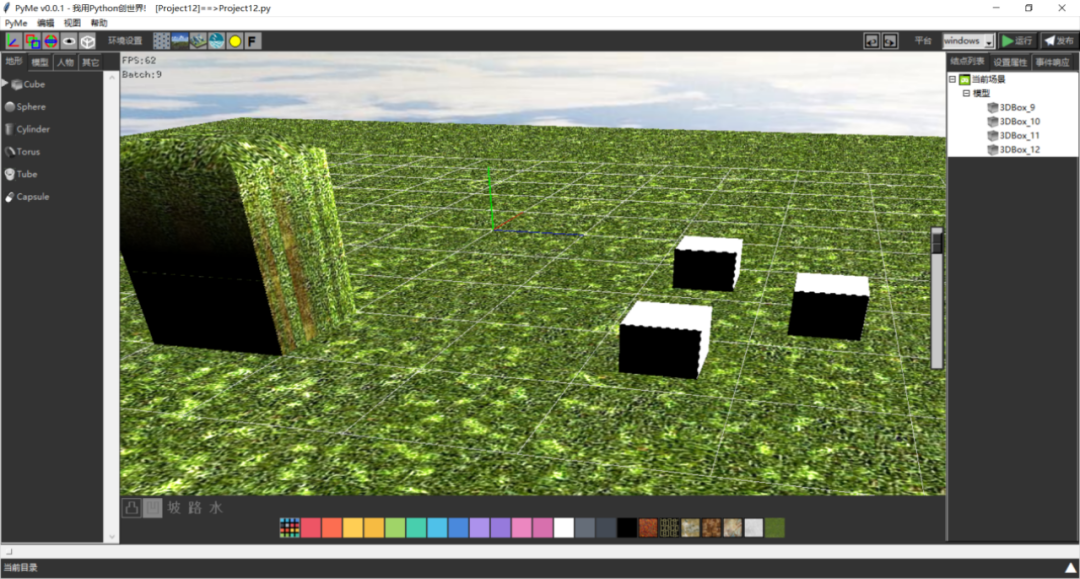The image size is (1080, 579).
Task: Select 3DBox_10 in node tree
Action: click(x=1014, y=121)
